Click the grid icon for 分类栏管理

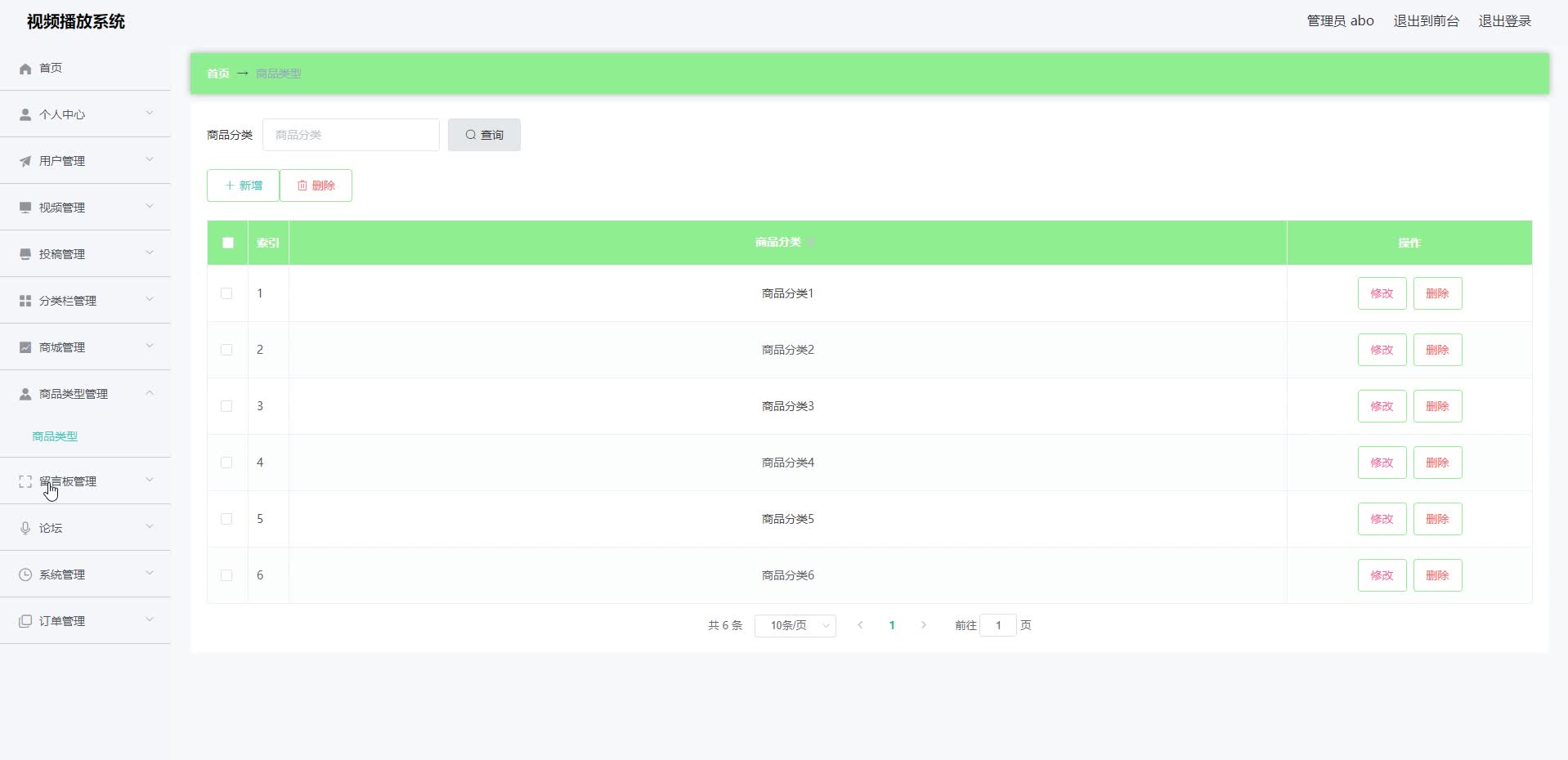(25, 302)
